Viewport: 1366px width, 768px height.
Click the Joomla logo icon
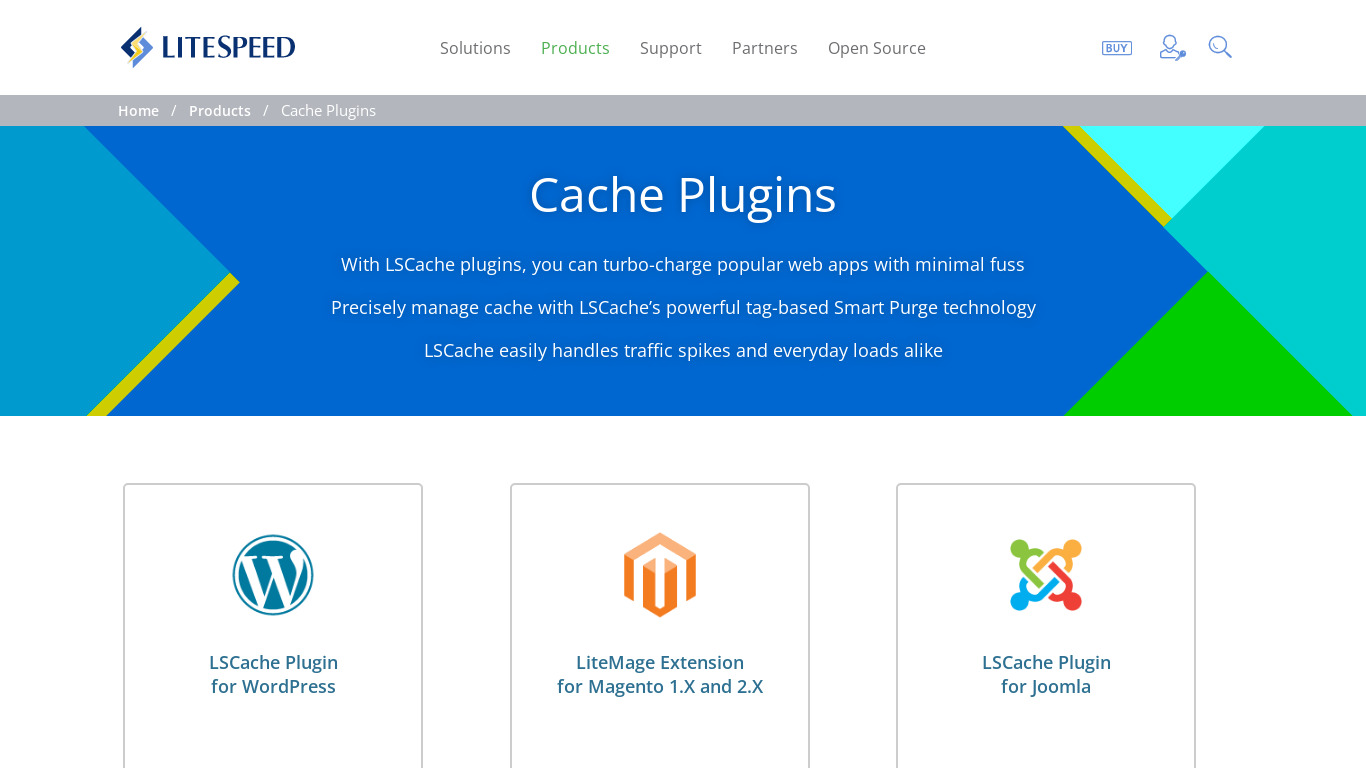(1046, 575)
